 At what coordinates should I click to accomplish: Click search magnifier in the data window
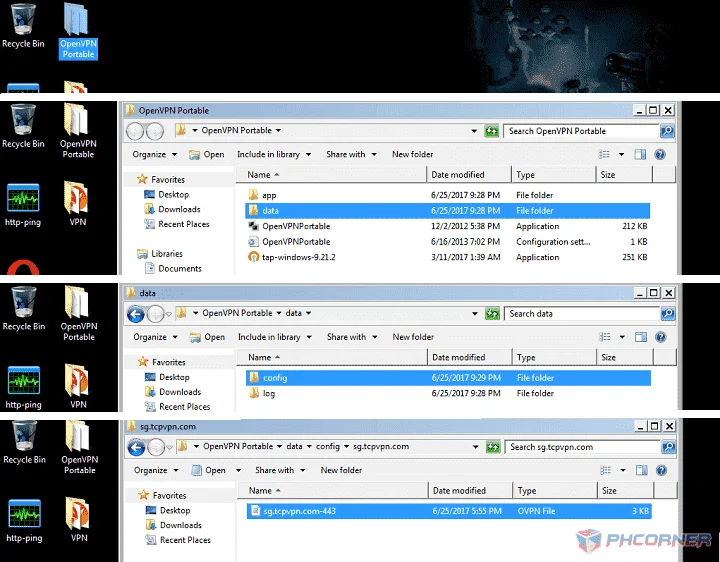coord(668,314)
